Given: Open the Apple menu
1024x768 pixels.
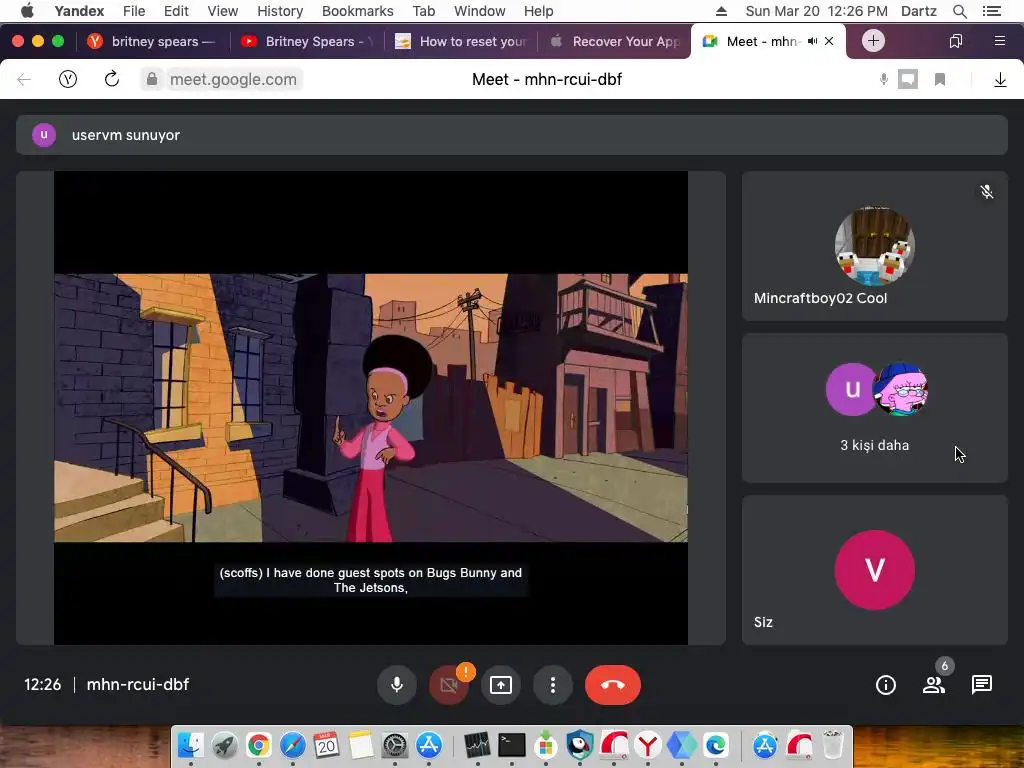Looking at the screenshot, I should pyautogui.click(x=27, y=11).
